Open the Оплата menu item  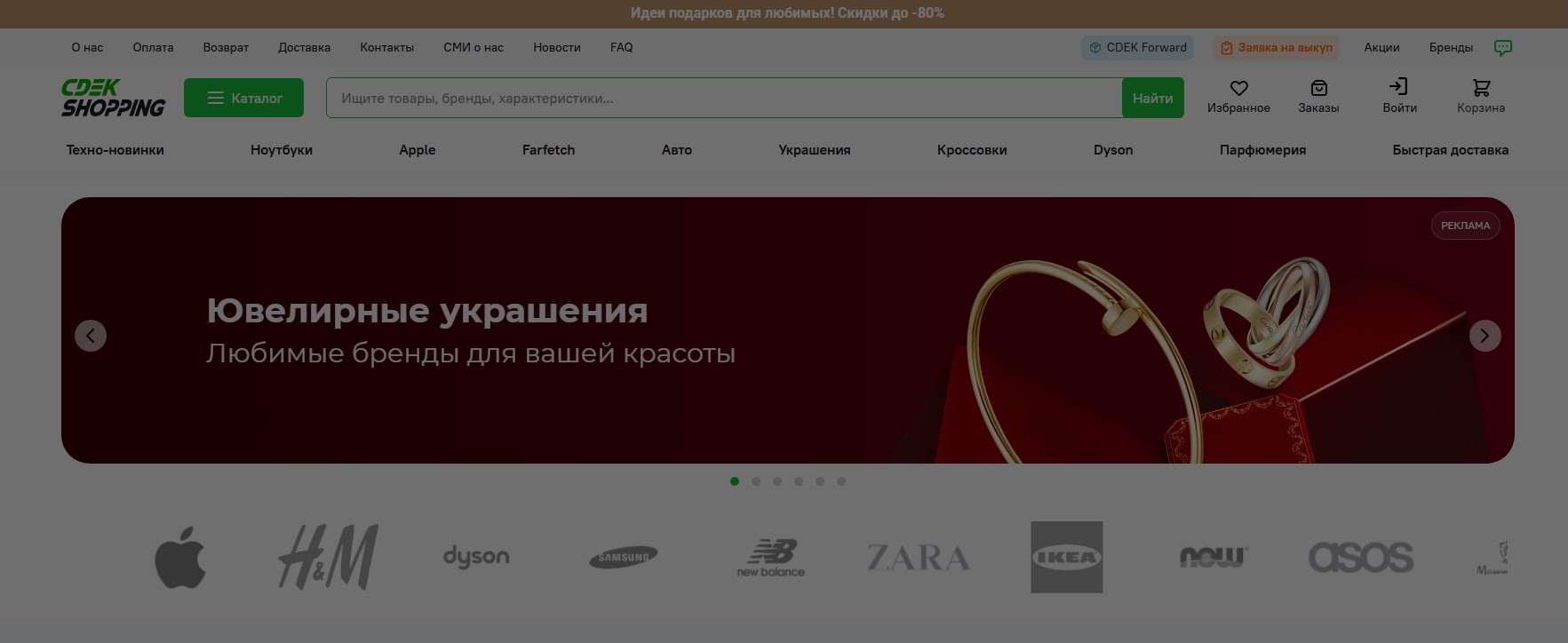point(153,48)
